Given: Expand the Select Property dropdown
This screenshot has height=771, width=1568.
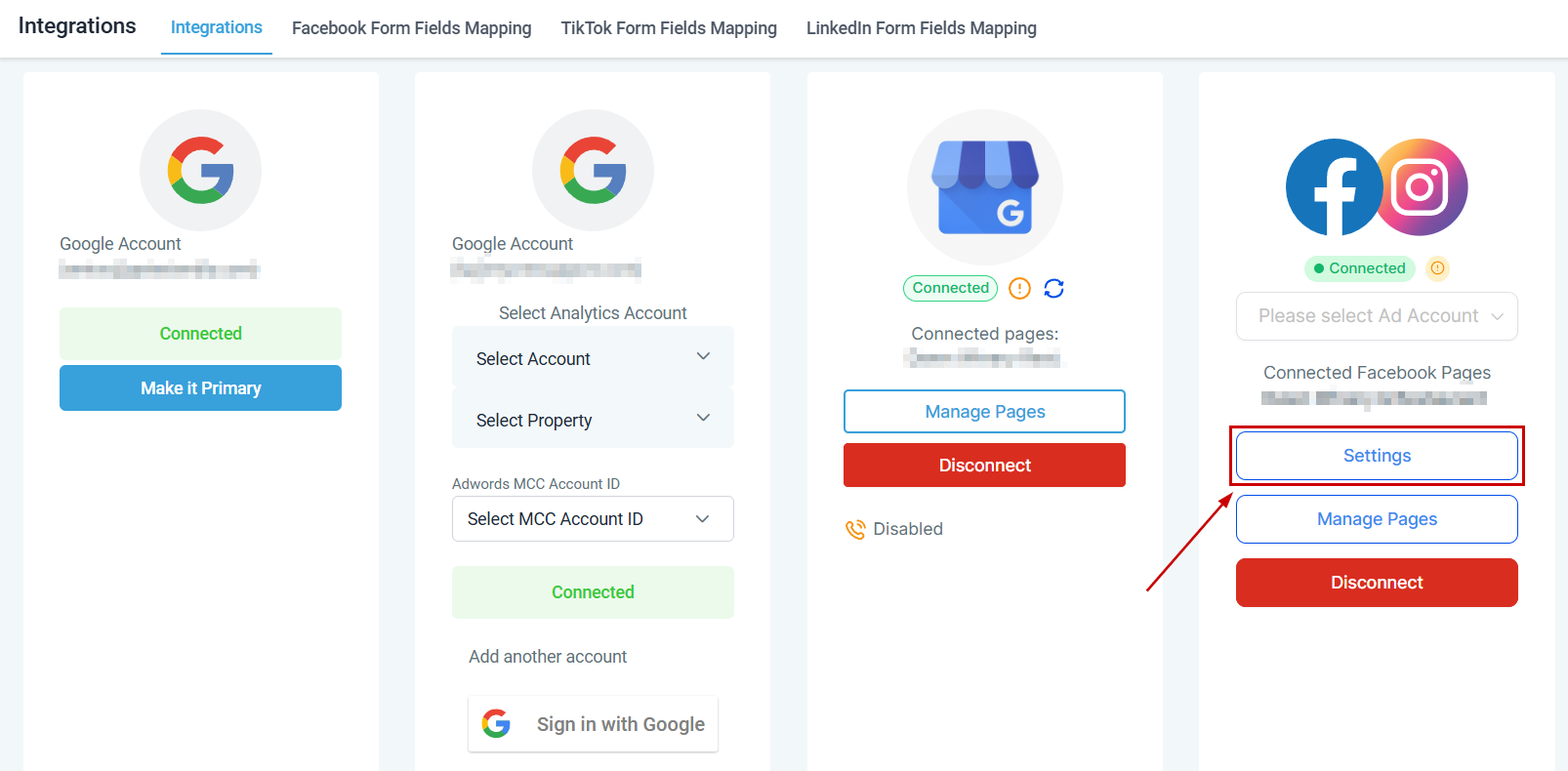Looking at the screenshot, I should [x=593, y=420].
